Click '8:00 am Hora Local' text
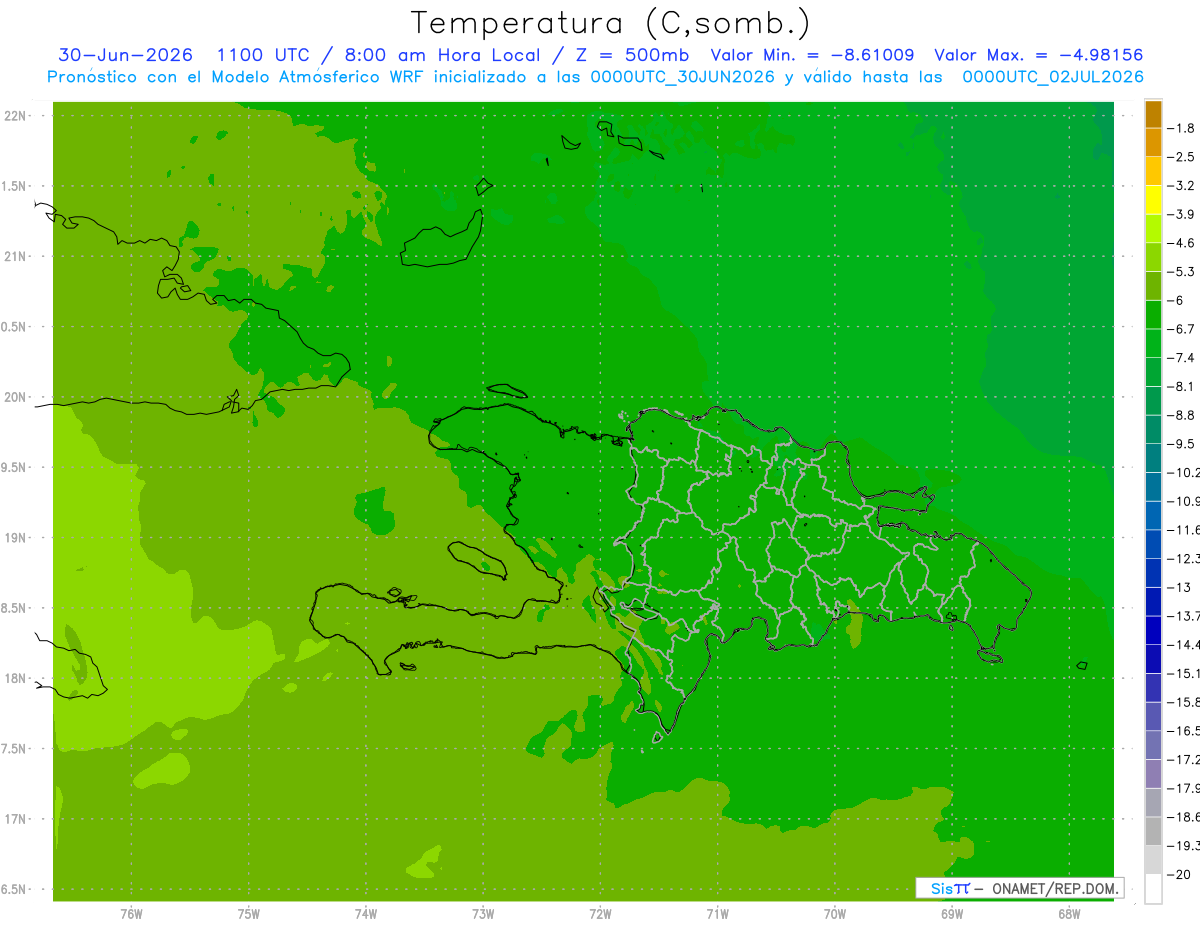Image resolution: width=1200 pixels, height=927 pixels. [442, 55]
